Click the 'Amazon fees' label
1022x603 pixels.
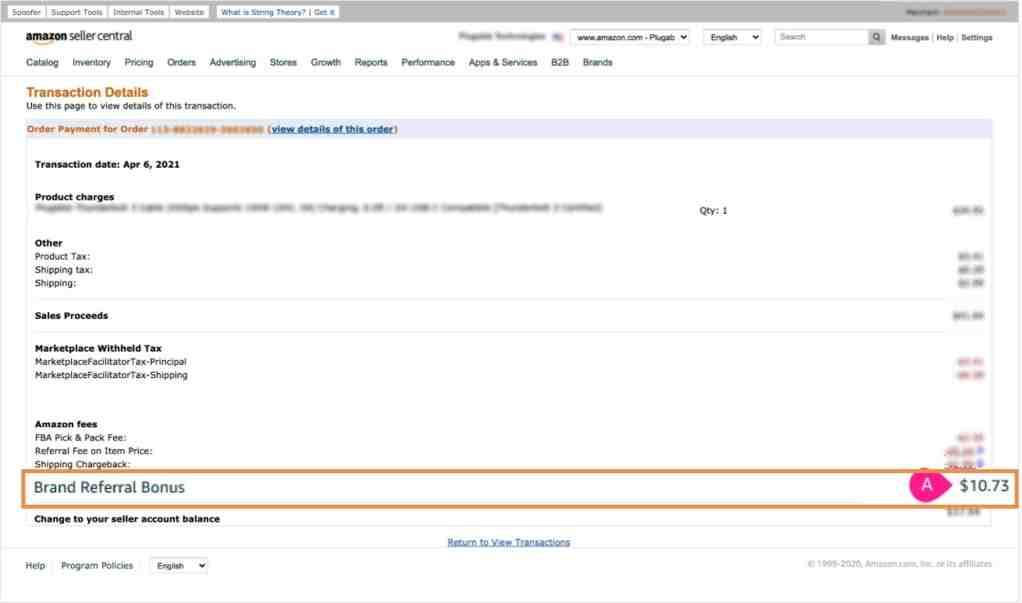[x=66, y=424]
